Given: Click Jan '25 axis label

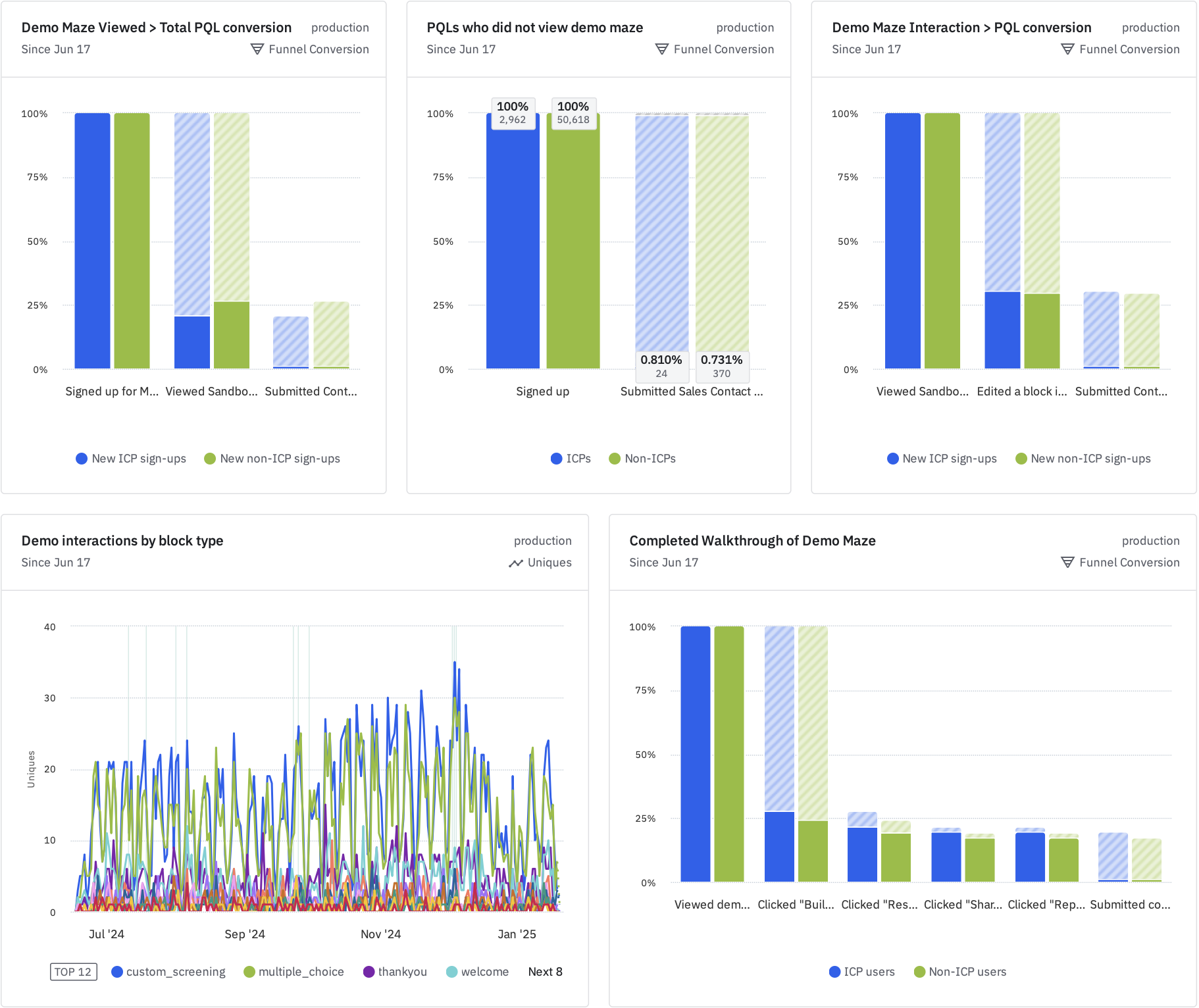Looking at the screenshot, I should 517,934.
